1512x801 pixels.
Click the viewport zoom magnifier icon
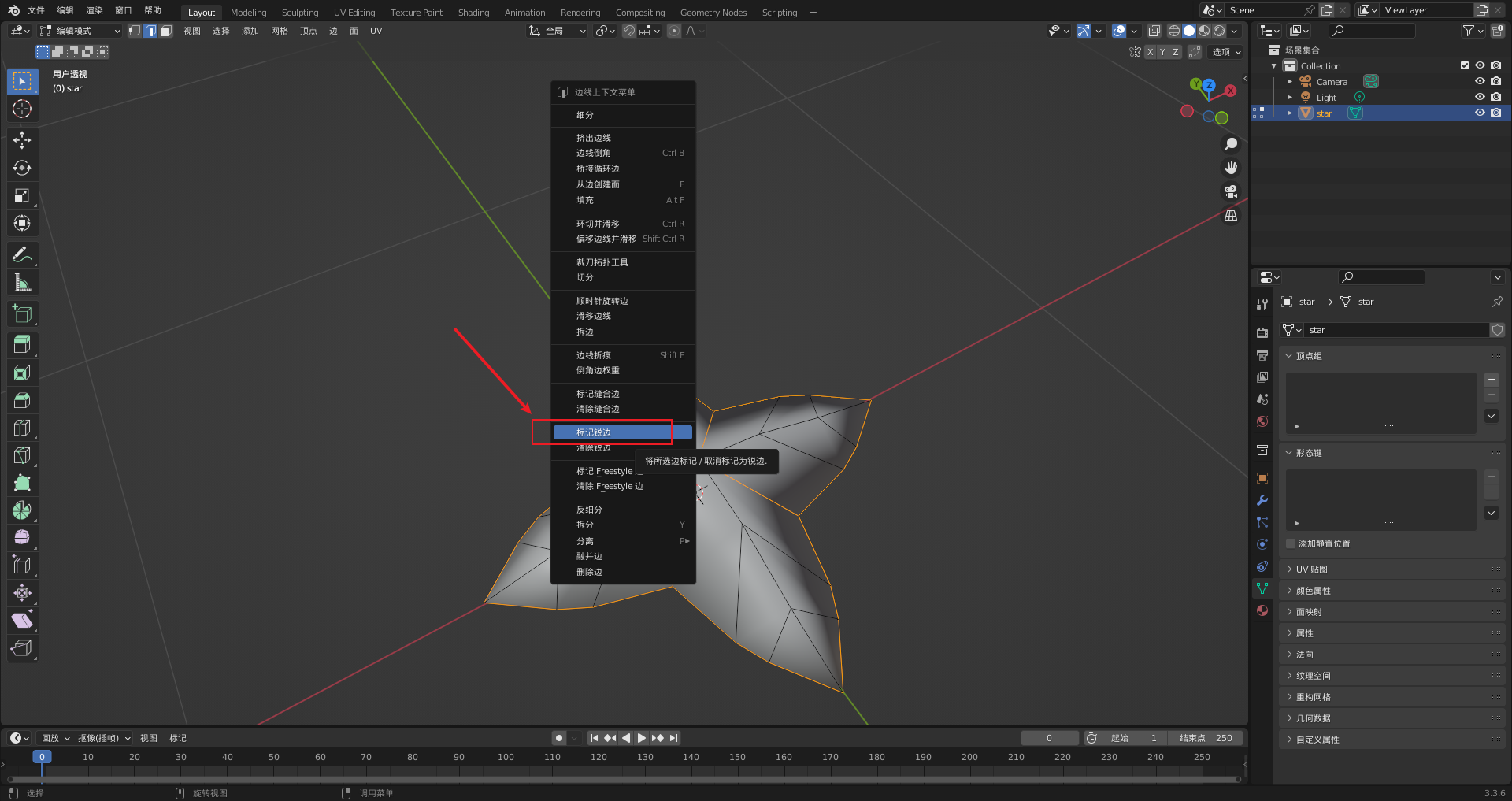pos(1231,144)
